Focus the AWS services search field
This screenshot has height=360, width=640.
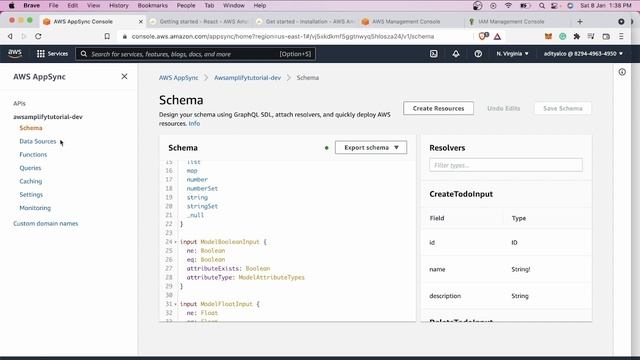pyautogui.click(x=195, y=54)
